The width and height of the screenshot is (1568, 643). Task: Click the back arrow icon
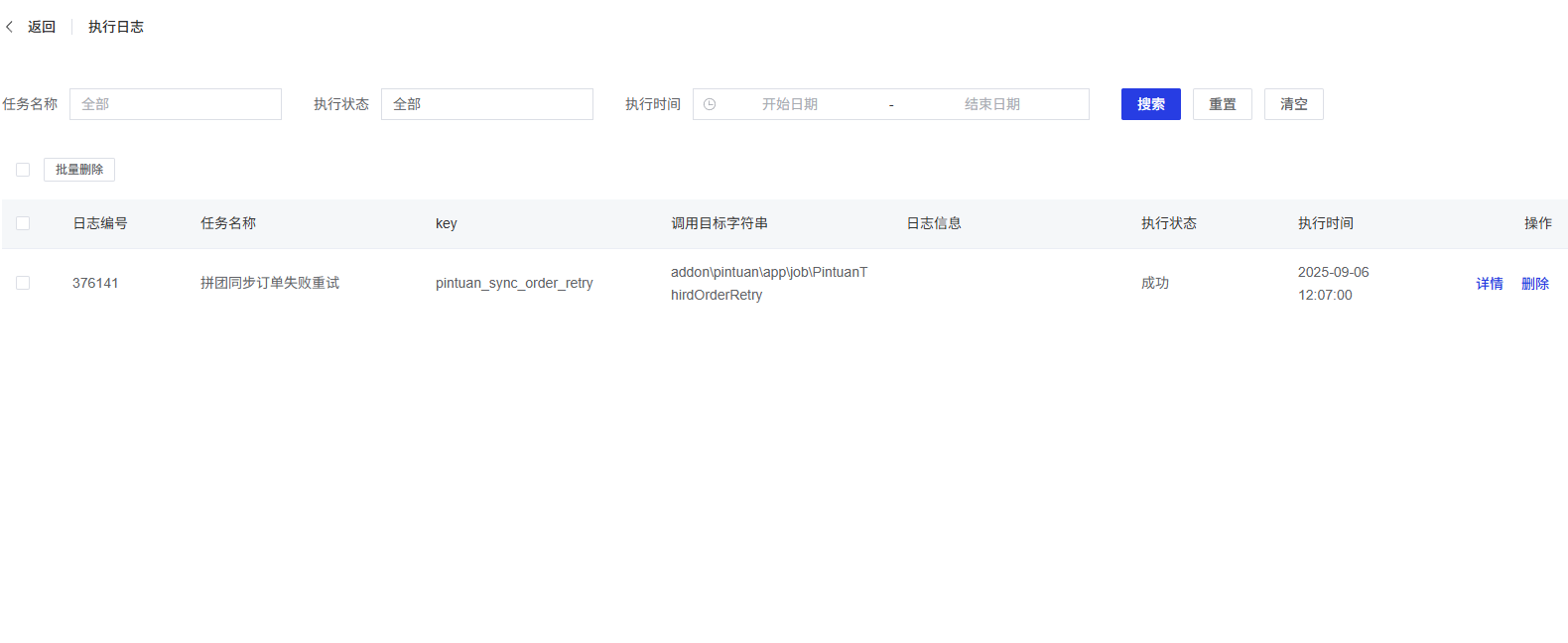pyautogui.click(x=10, y=27)
